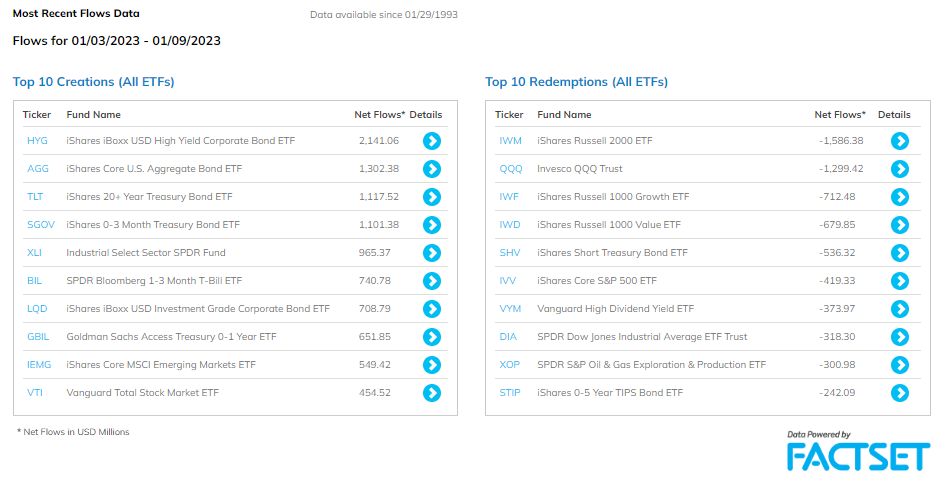This screenshot has height=484, width=937.
Task: Open the XOP ticker link
Action: (x=510, y=364)
